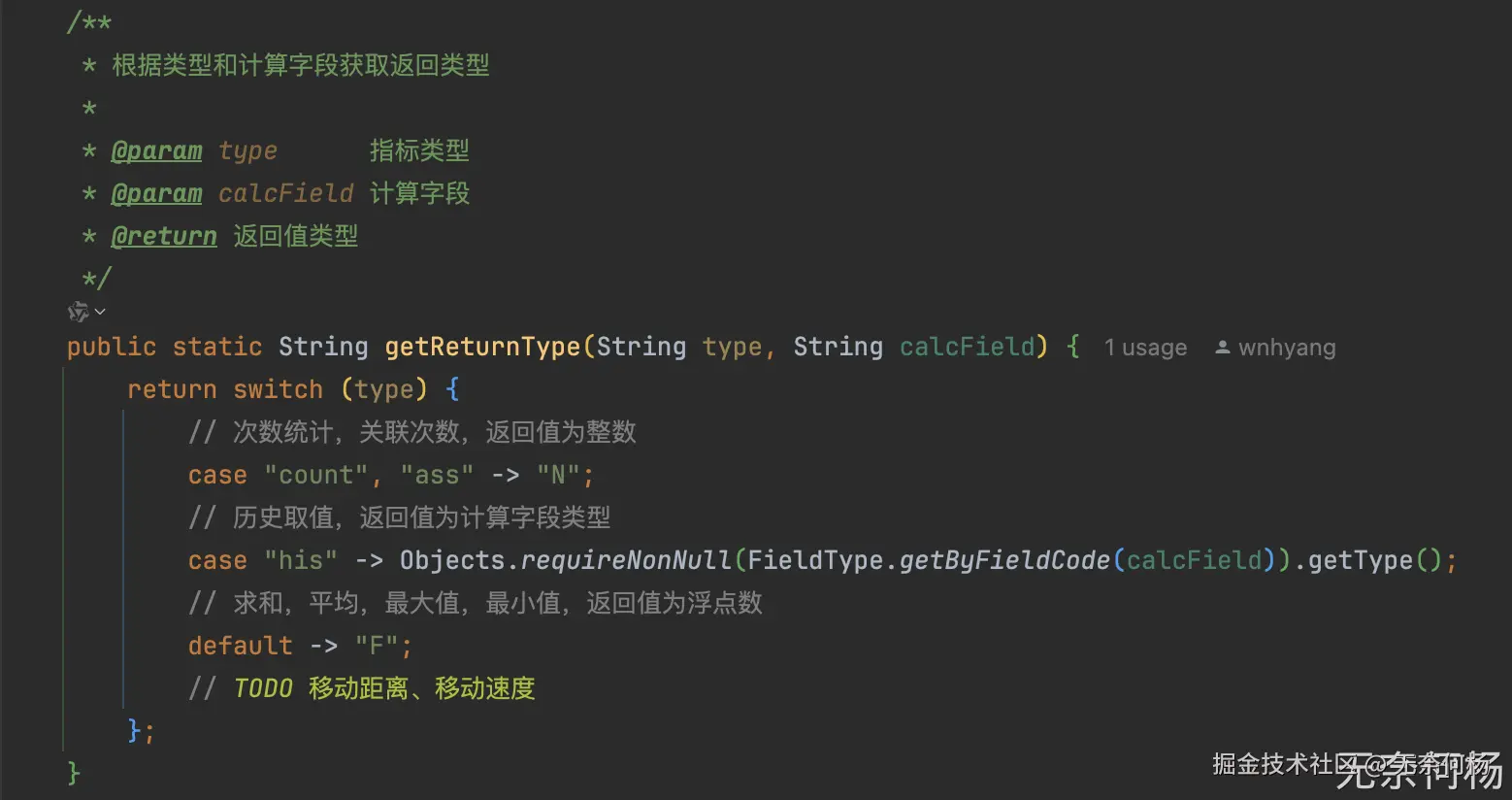Click the FieldType class reference
The width and height of the screenshot is (1512, 800).
point(815,560)
